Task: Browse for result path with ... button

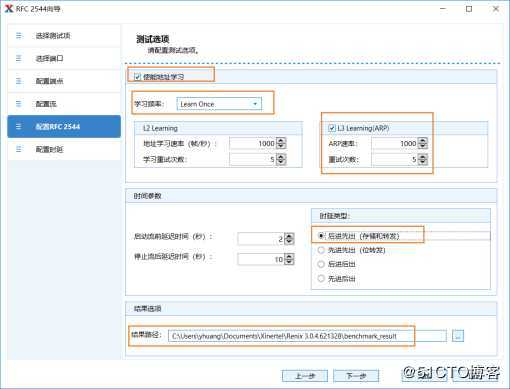Action: pyautogui.click(x=458, y=336)
